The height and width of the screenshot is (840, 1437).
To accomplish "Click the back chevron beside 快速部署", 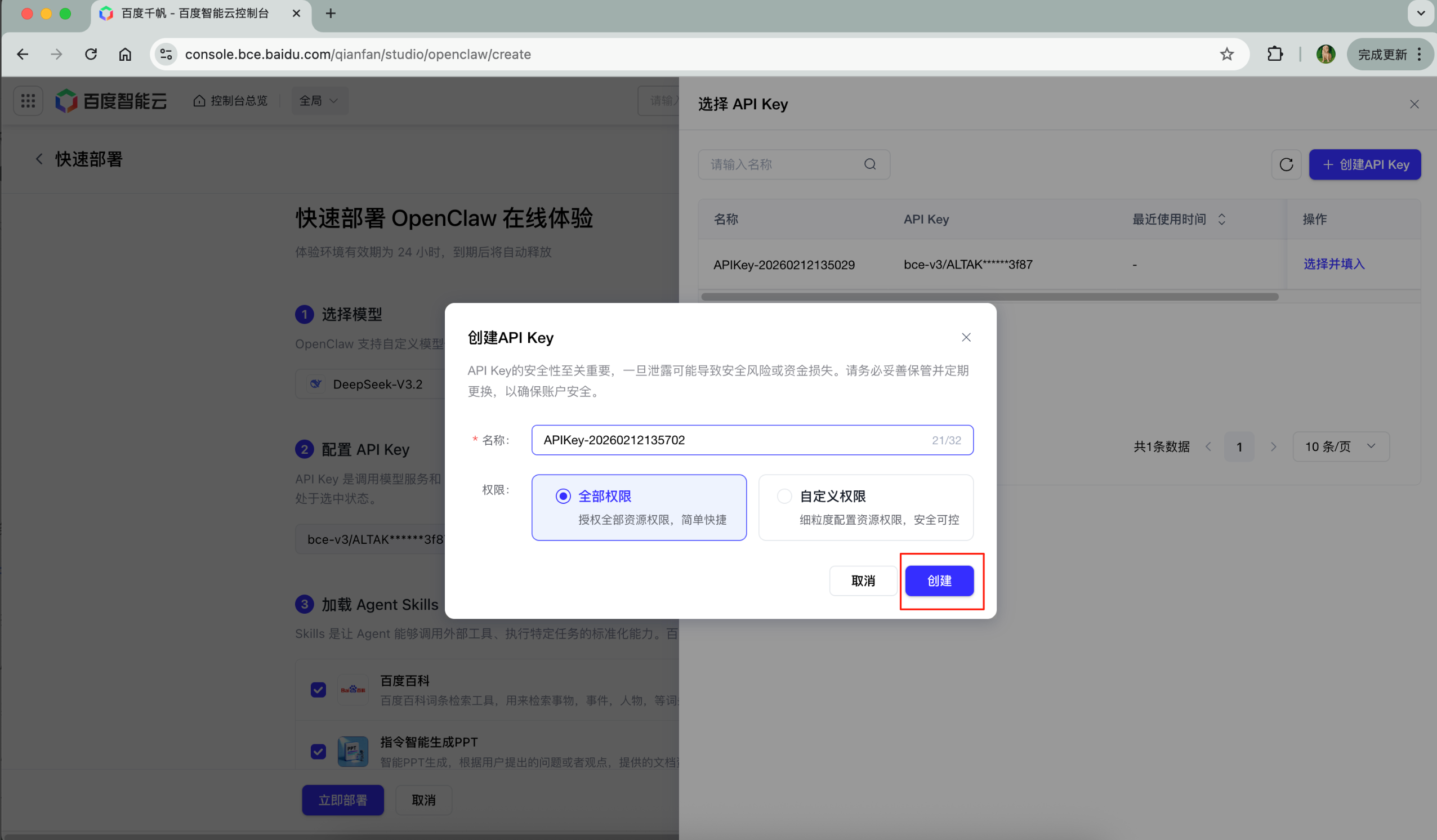I will click(39, 159).
